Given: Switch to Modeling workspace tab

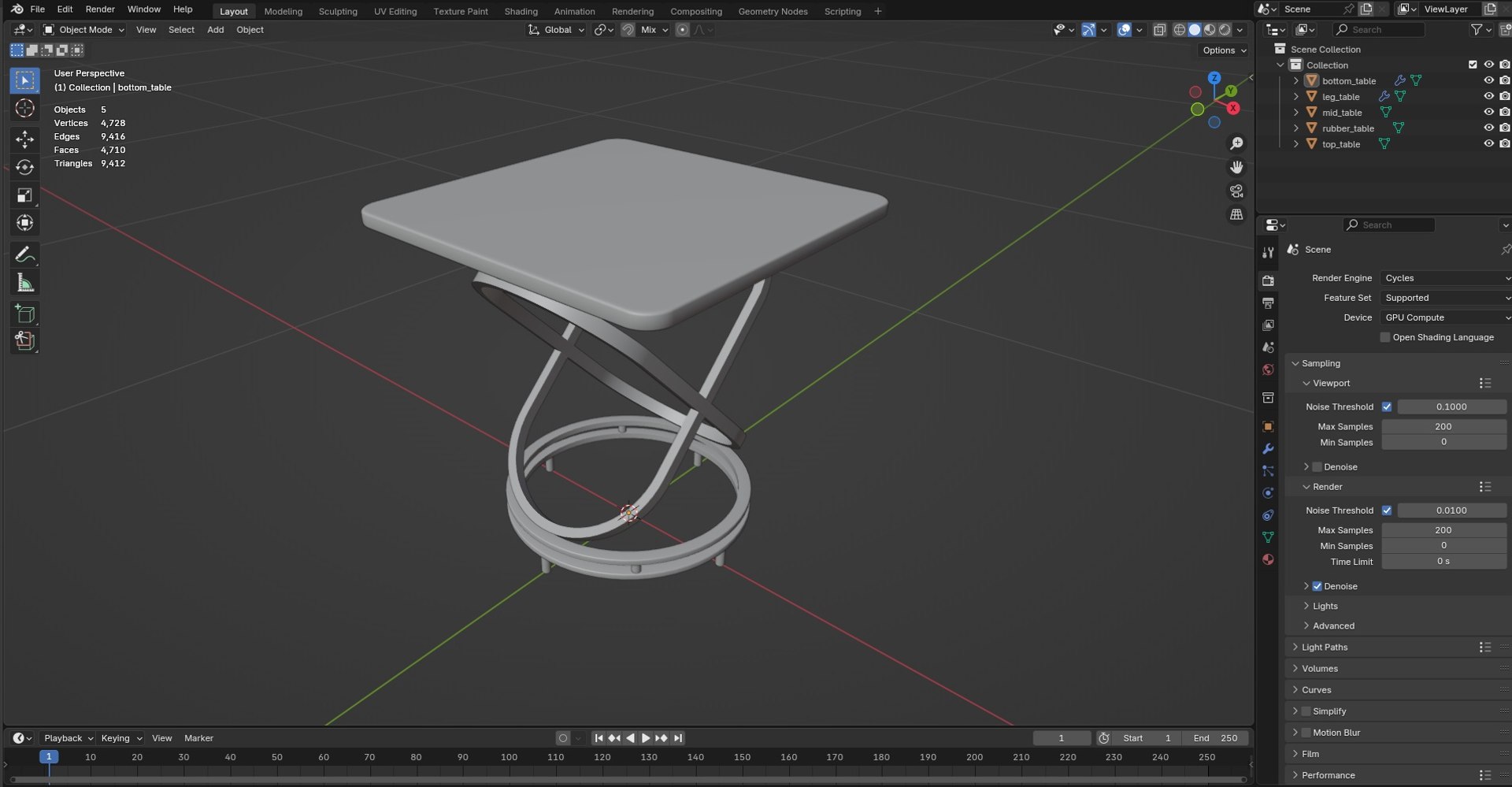Looking at the screenshot, I should 283,11.
